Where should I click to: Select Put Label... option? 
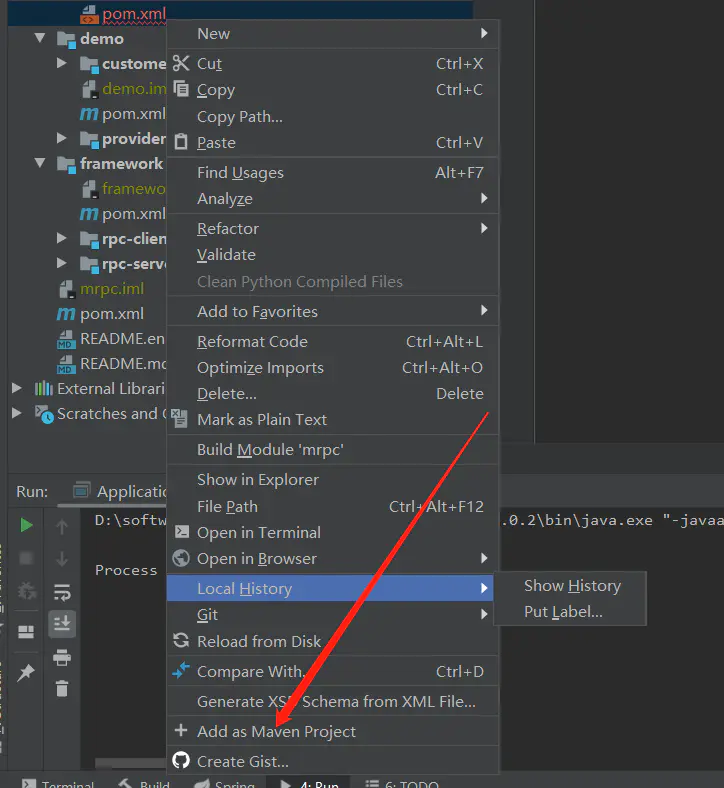[x=563, y=612]
